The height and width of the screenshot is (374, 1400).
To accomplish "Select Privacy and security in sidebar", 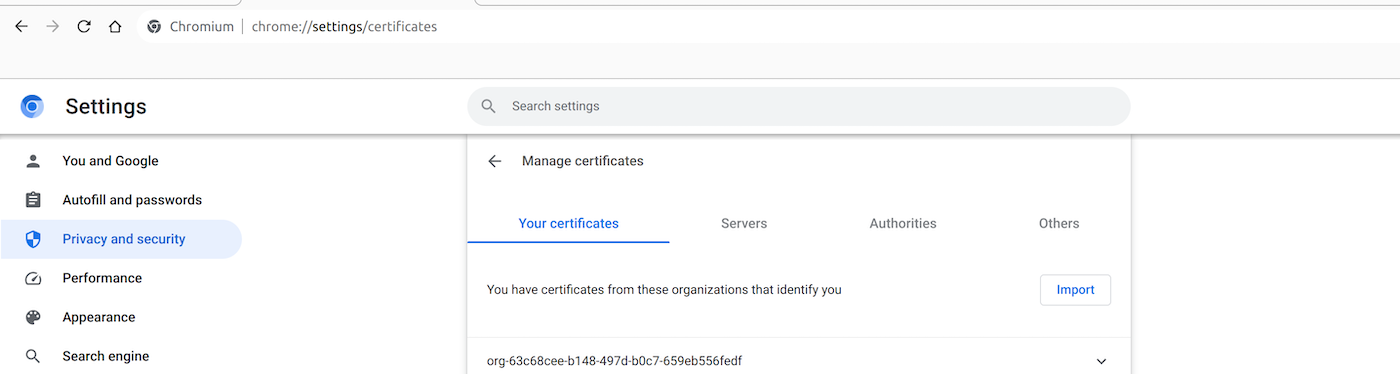I will (121, 239).
